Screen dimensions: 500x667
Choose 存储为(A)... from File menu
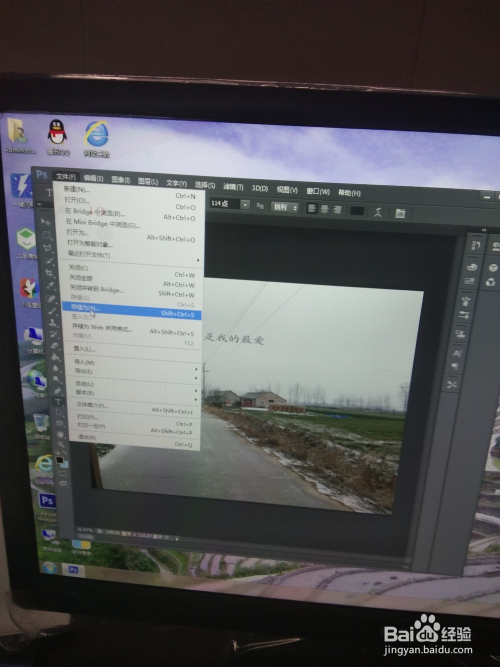click(x=131, y=310)
